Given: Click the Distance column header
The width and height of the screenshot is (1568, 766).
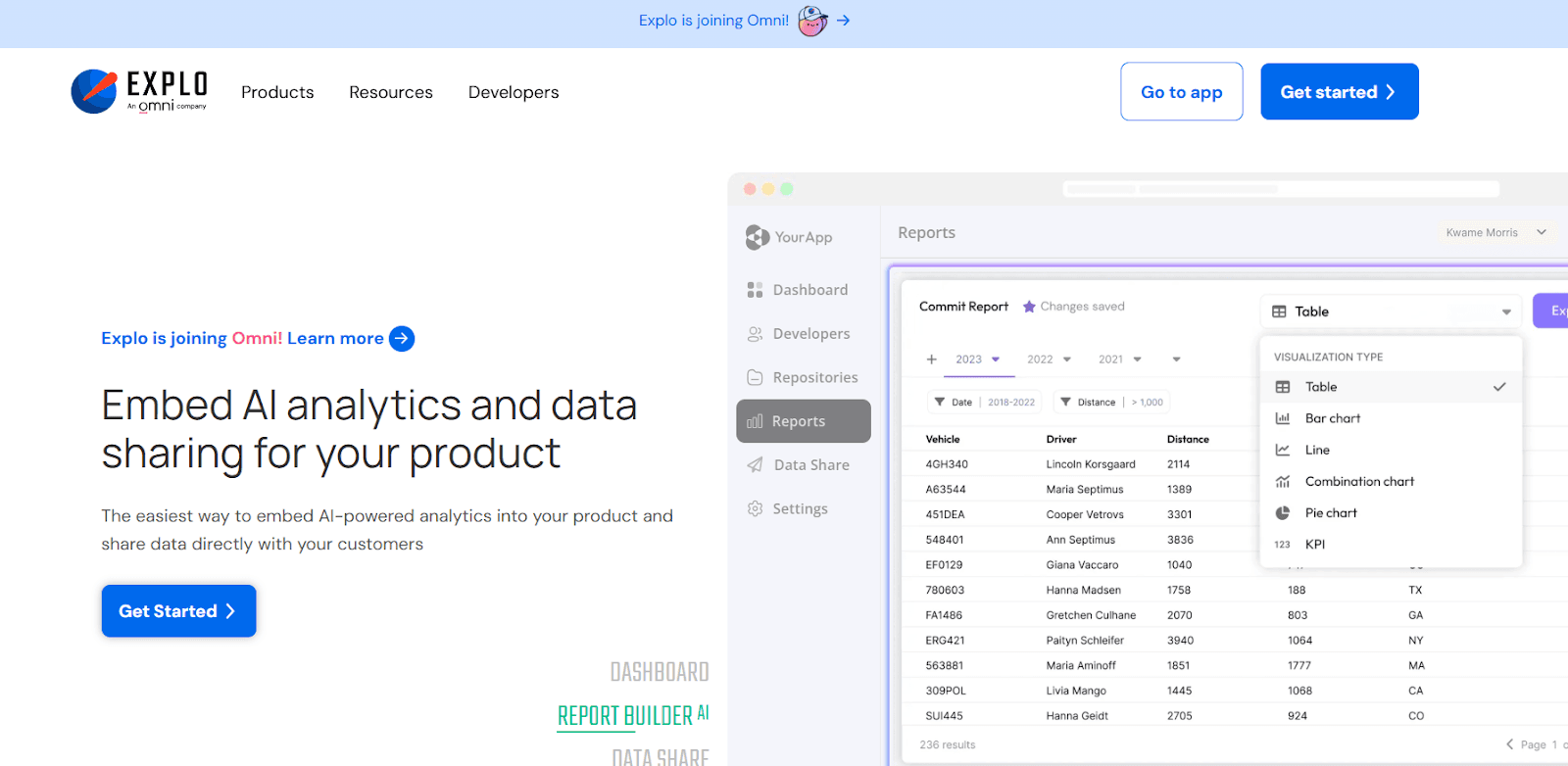Looking at the screenshot, I should [1188, 439].
